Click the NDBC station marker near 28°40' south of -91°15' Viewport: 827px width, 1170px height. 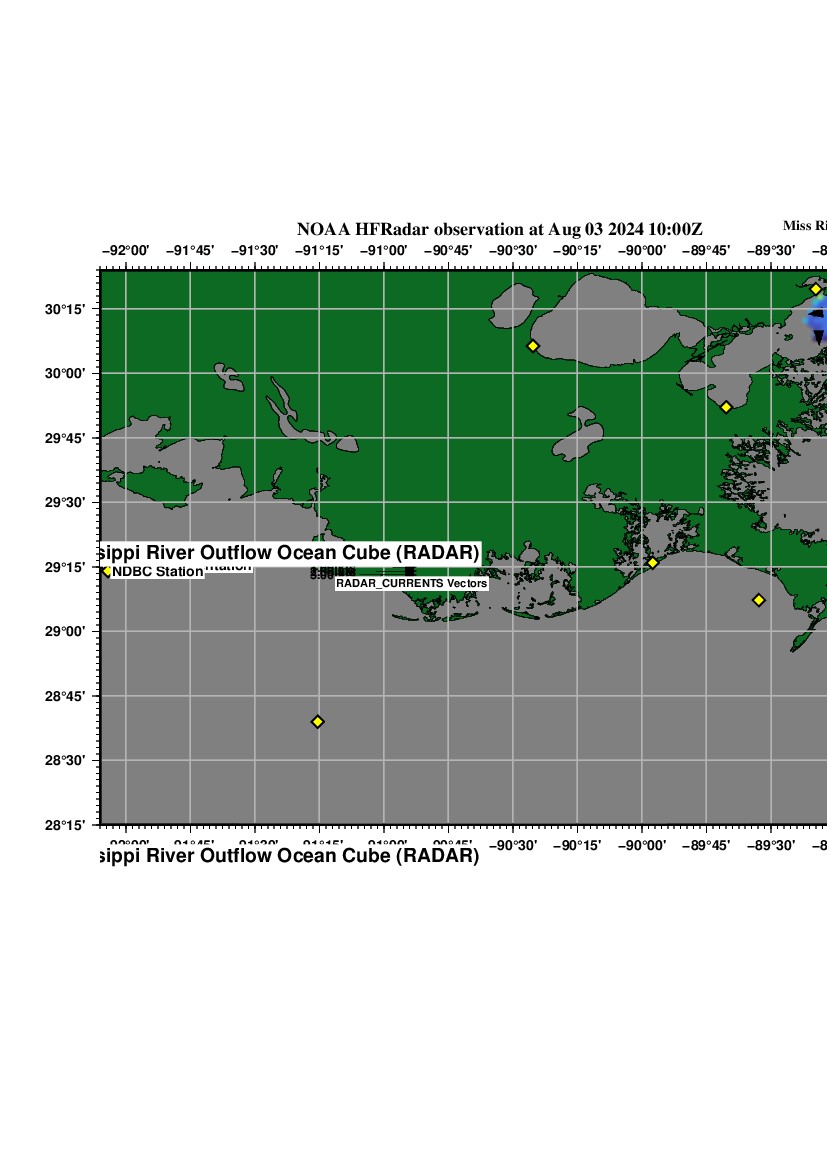318,721
